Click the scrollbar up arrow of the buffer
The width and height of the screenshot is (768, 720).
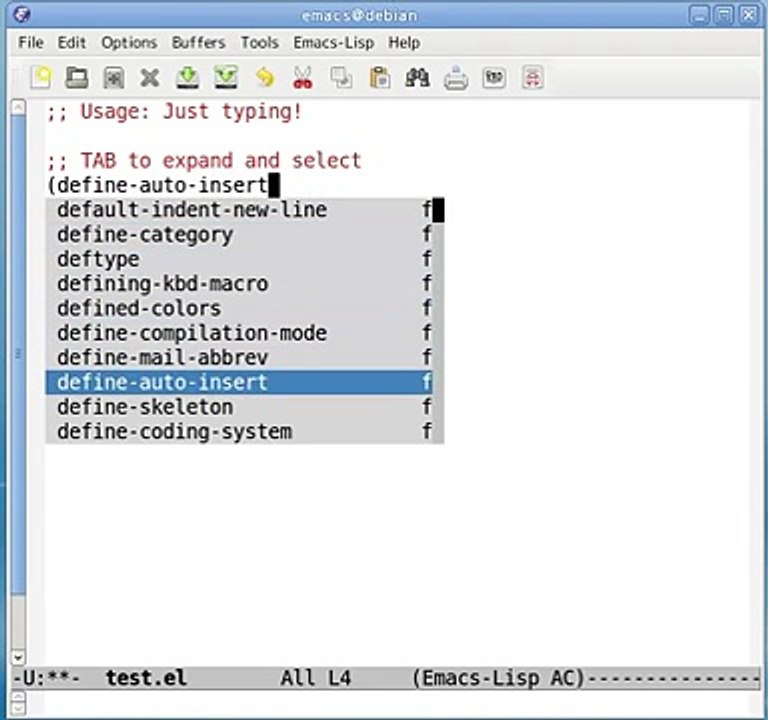18,107
